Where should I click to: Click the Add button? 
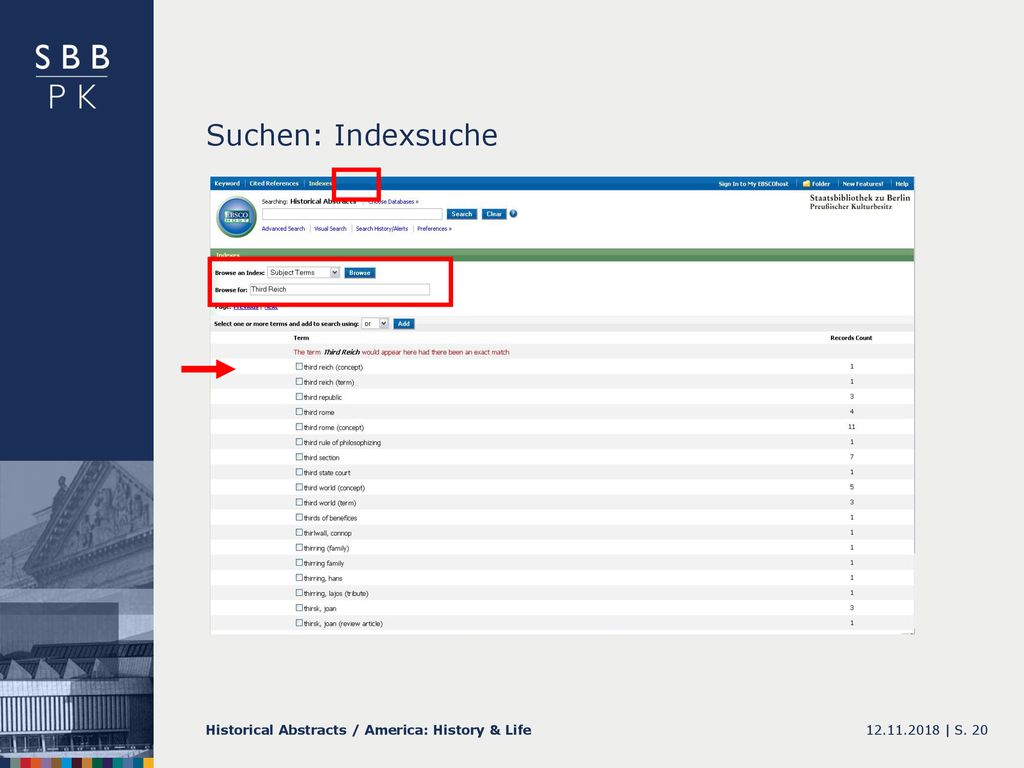click(404, 324)
